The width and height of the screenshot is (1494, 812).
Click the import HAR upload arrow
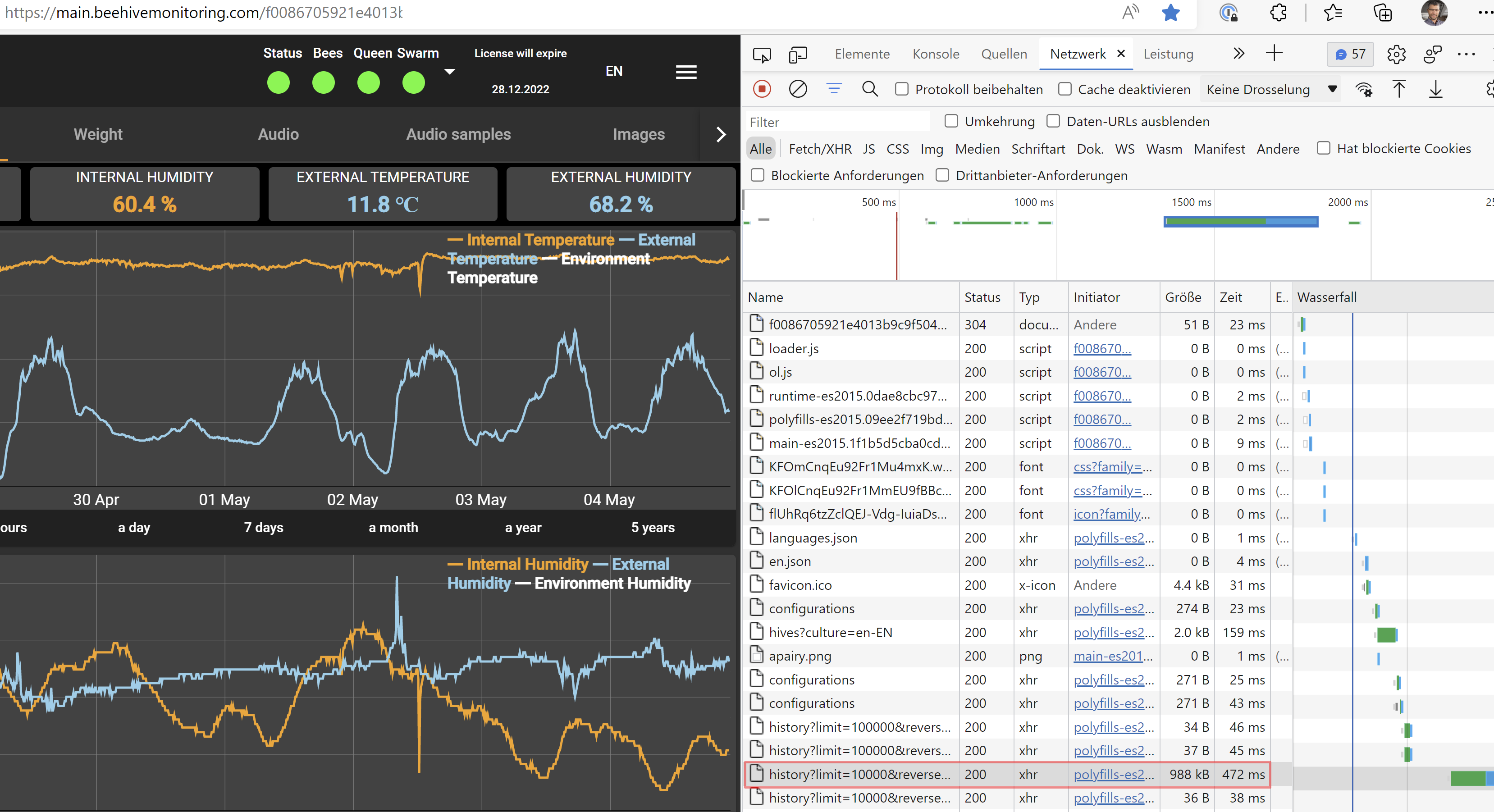pyautogui.click(x=1398, y=89)
